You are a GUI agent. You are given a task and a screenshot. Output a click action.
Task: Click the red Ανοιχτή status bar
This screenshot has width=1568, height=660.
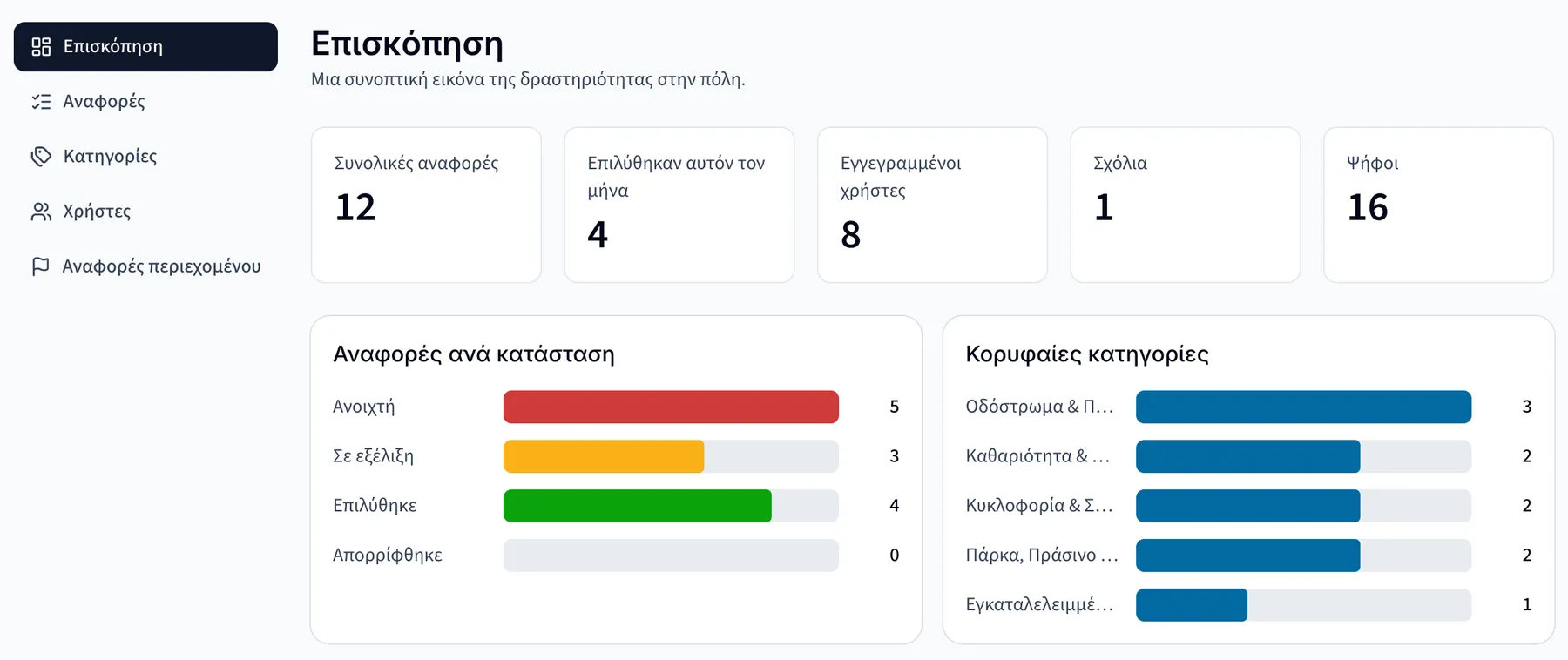[671, 407]
